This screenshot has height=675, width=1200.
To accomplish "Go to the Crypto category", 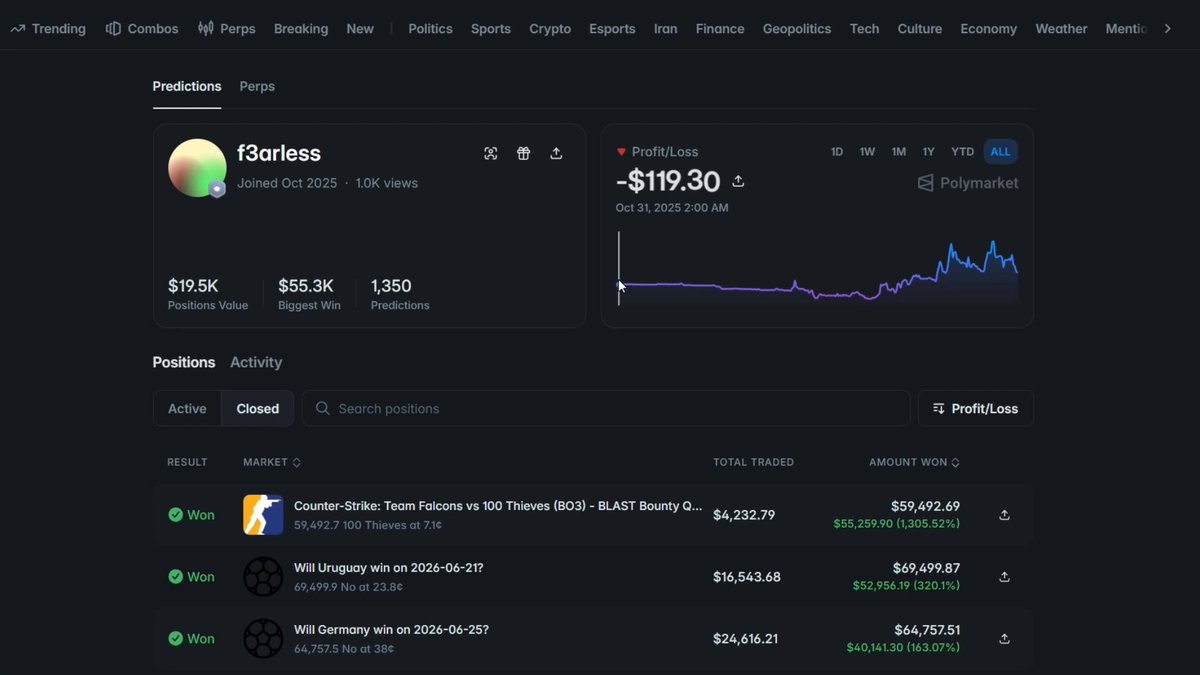I will (550, 29).
